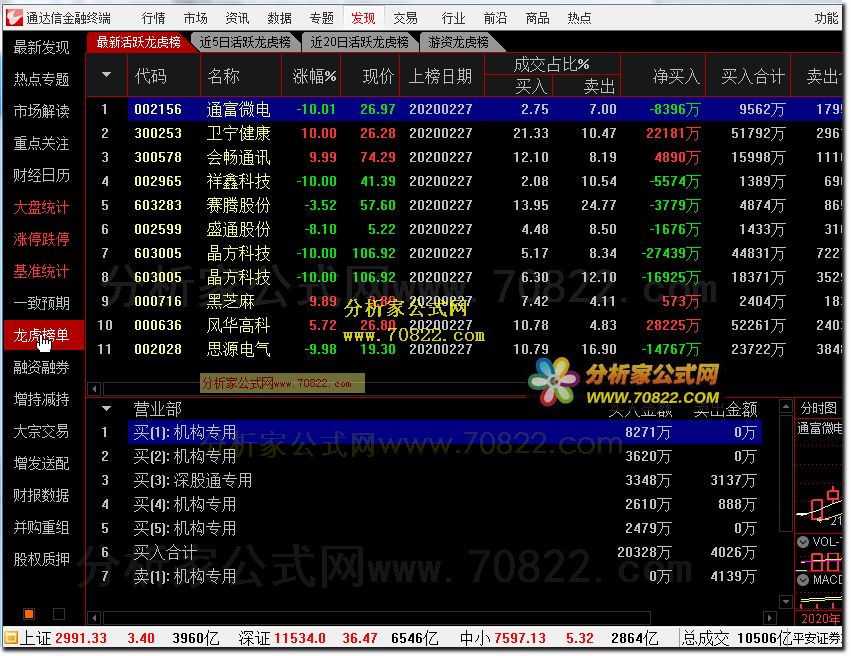851x656 pixels.
Task: Sort by the 上榜日期 column header
Action: (x=441, y=76)
